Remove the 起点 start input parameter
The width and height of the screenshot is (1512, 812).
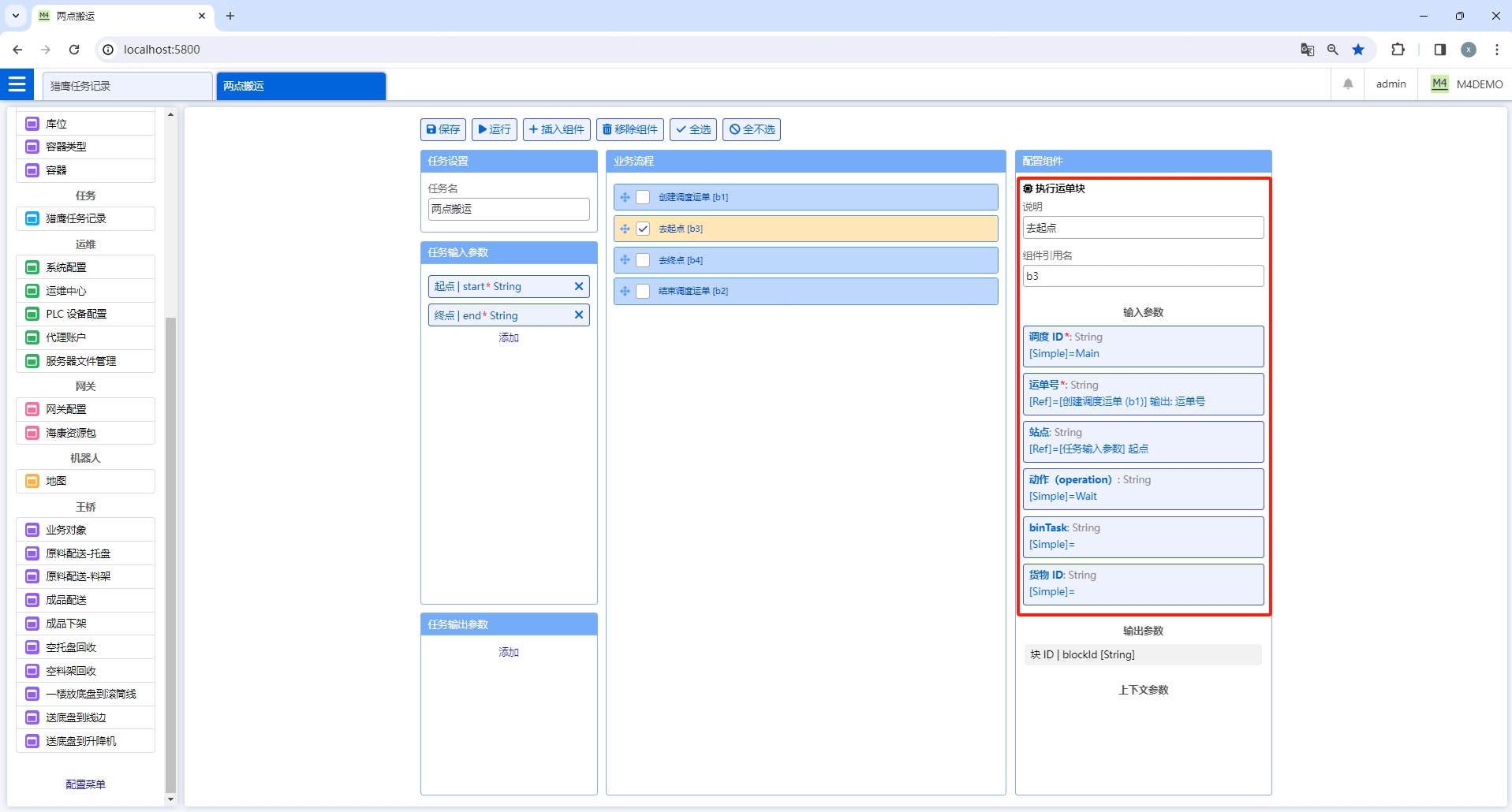coord(579,286)
